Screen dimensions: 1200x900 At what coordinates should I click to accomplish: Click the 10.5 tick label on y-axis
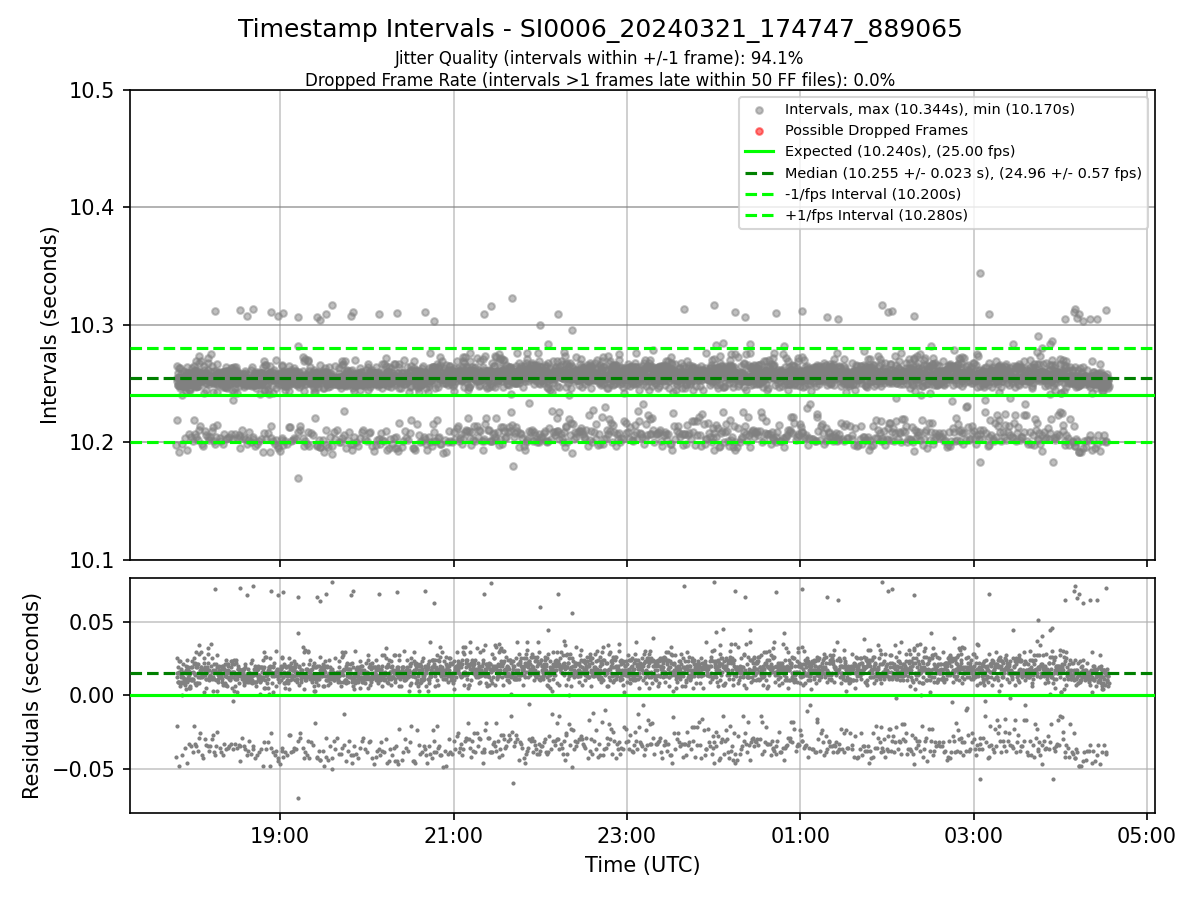(x=93, y=90)
